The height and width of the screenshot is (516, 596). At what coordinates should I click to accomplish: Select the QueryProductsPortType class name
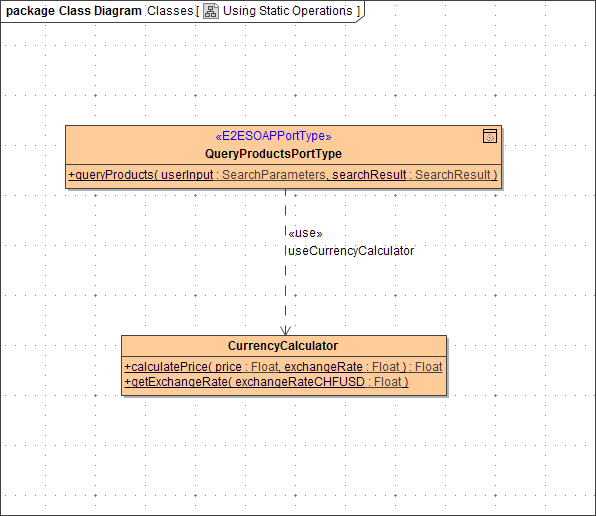(x=273, y=154)
